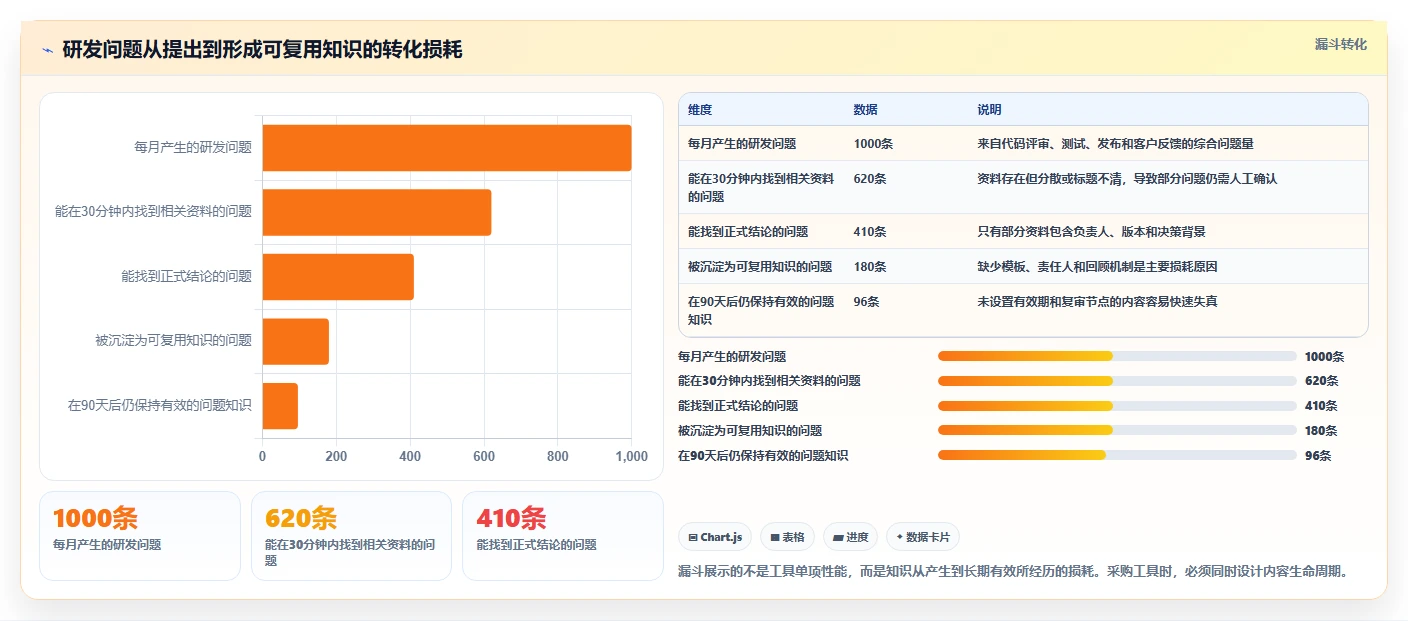Screen dimensions: 1408x621
Task: Click progress label 被沉淀为可复用知识的问题
Action: 750,430
